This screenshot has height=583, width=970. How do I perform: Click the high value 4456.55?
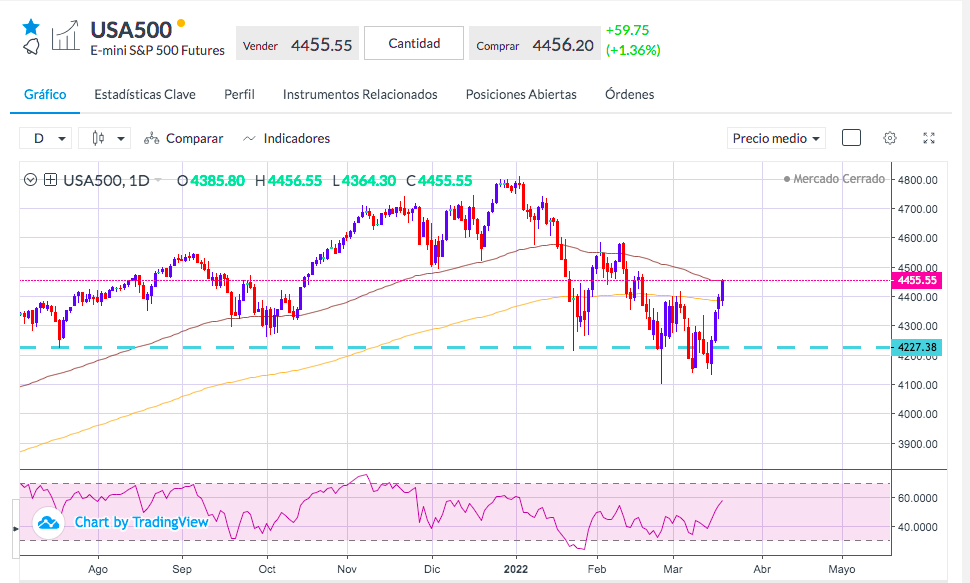(294, 181)
